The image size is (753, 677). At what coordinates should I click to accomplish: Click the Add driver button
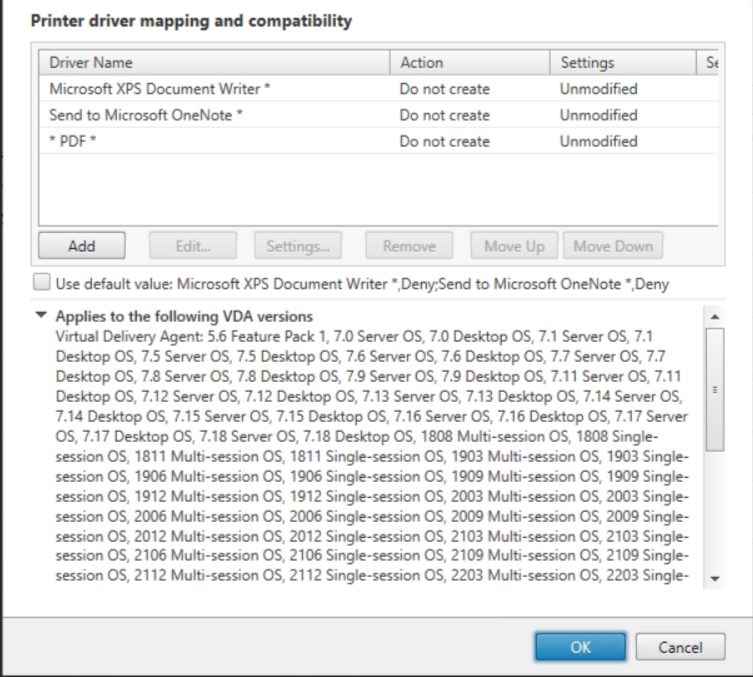point(82,246)
